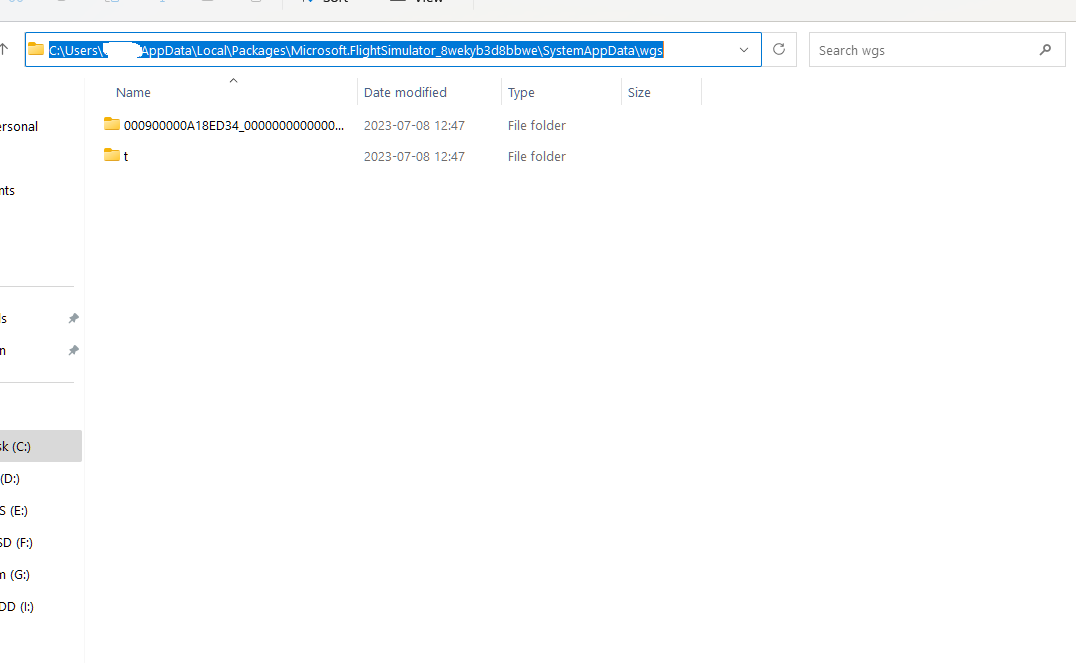Select the 000900000A18ED34 folder icon

point(112,125)
